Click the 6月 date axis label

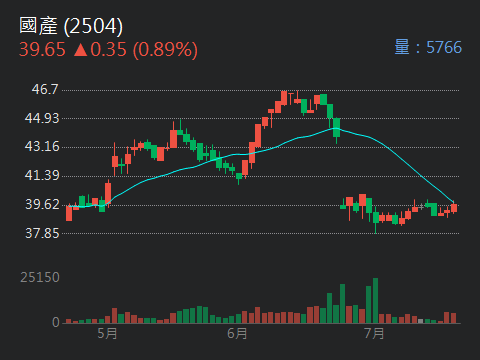[x=237, y=334]
